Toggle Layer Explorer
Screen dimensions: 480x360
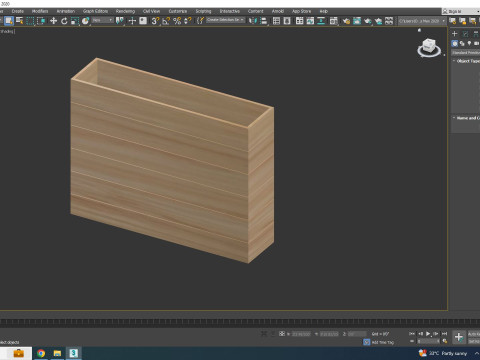pyautogui.click(x=287, y=21)
